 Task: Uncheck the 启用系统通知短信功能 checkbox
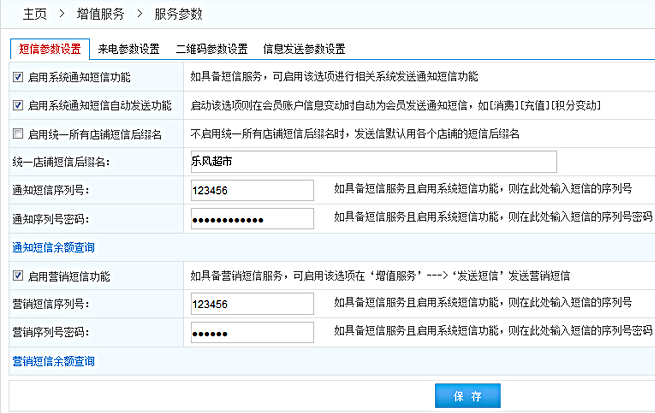point(17,77)
